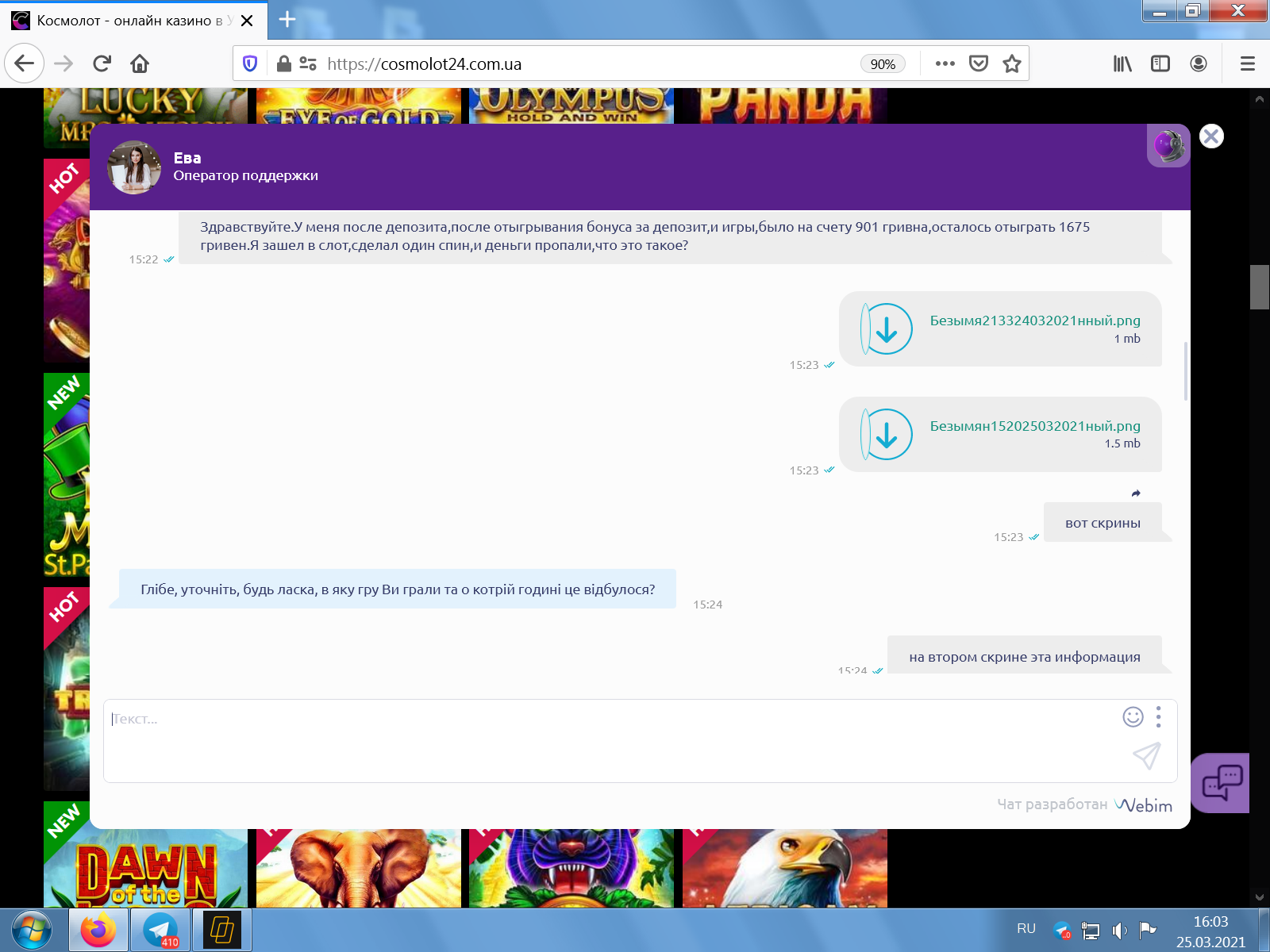Open Olympus Hold and Win game
Screen dimensions: 1270x952
(x=571, y=106)
